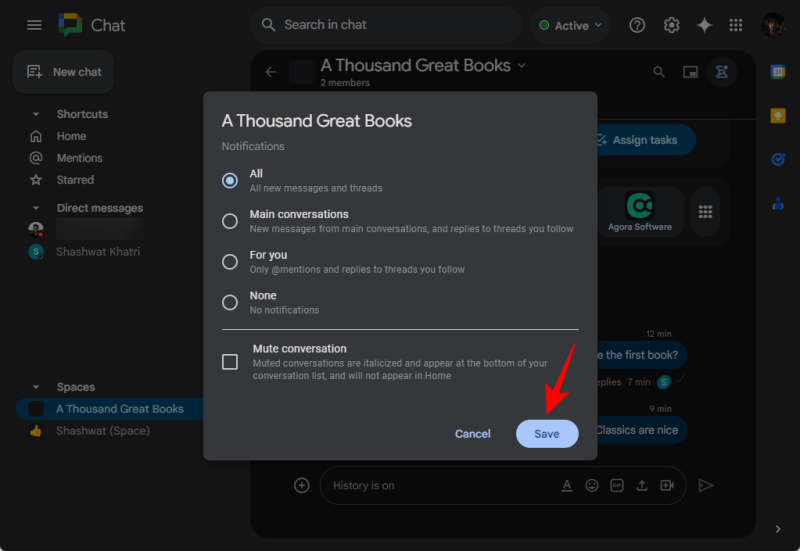Click the plus icon beside message box
Screen dimensions: 800x551
coord(302,485)
